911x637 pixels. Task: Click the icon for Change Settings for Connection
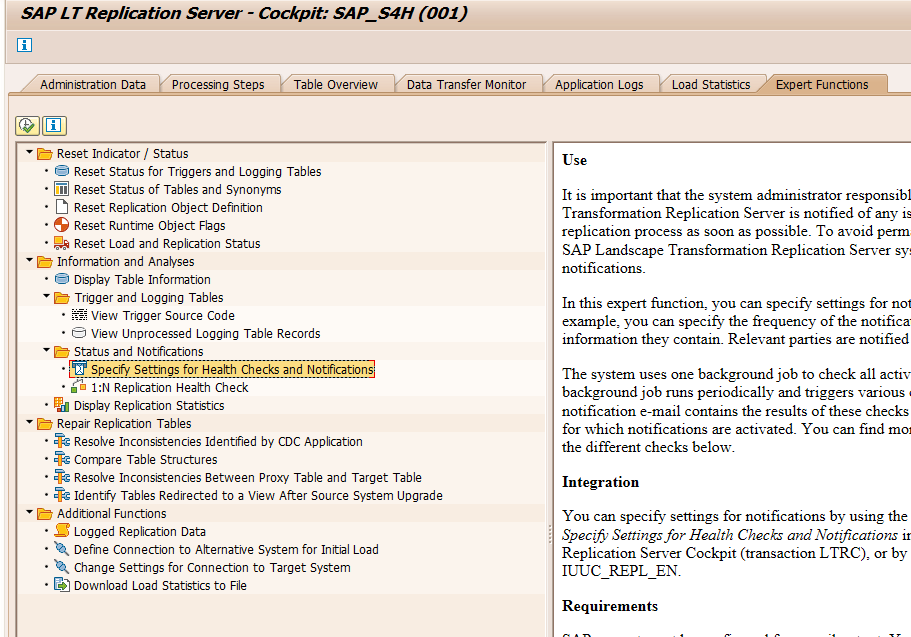coord(62,567)
